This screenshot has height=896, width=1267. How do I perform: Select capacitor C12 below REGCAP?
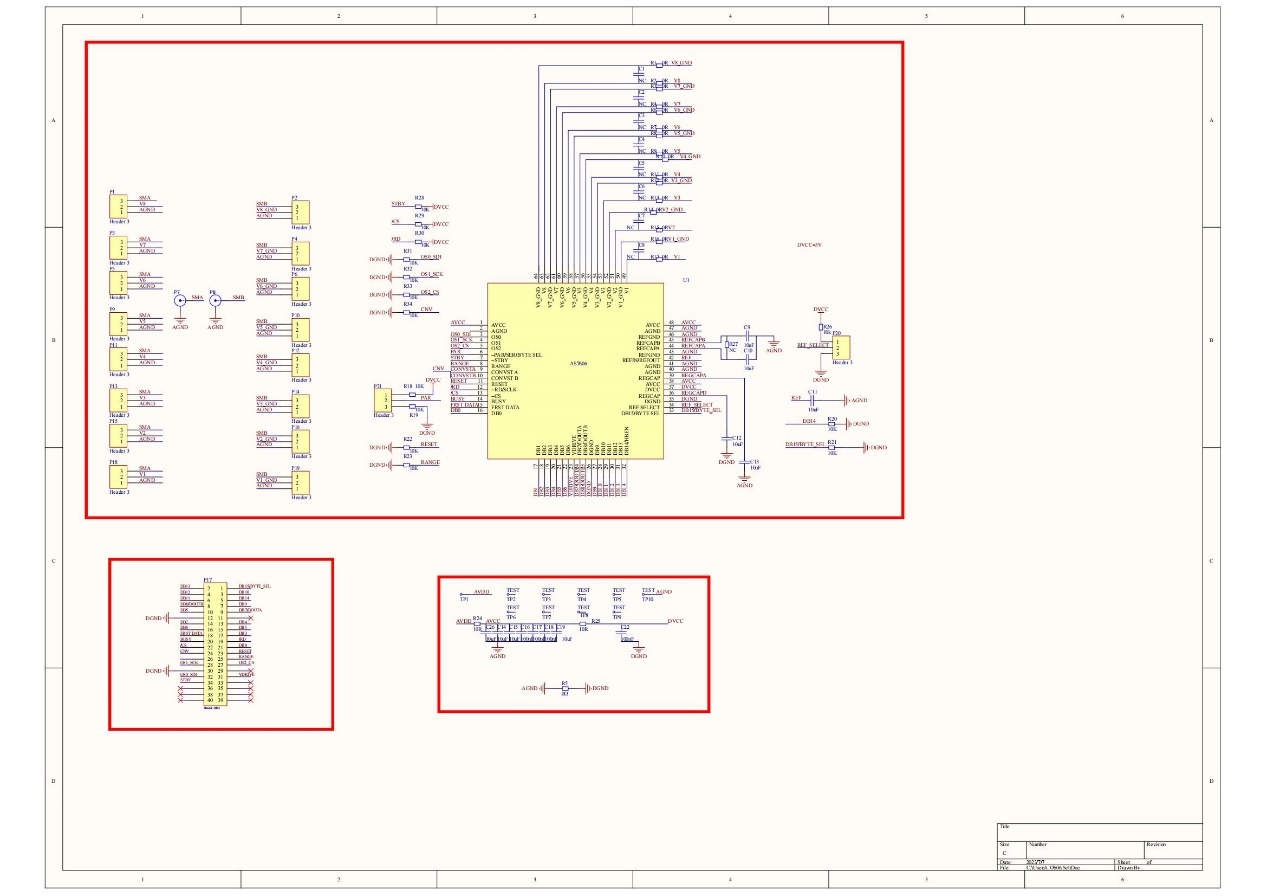point(727,438)
